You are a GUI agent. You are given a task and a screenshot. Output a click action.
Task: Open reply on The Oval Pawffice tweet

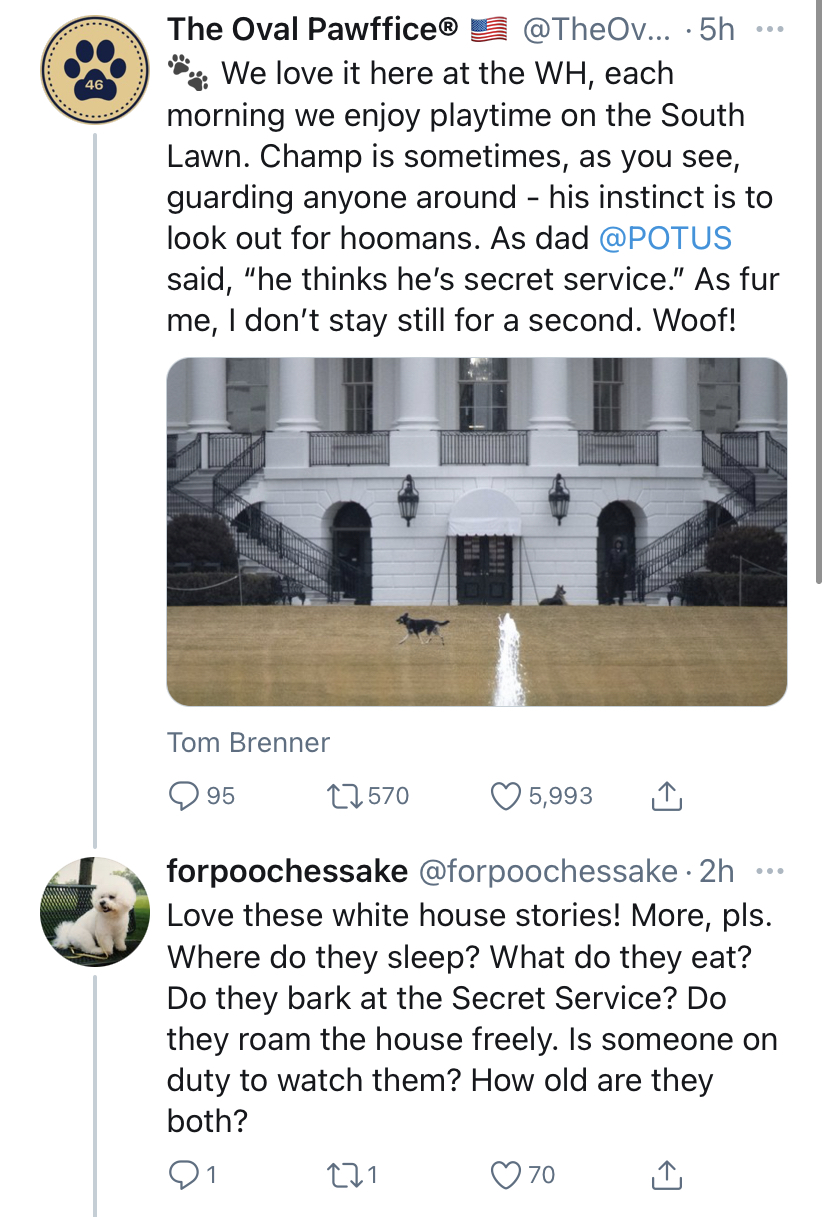(202, 796)
